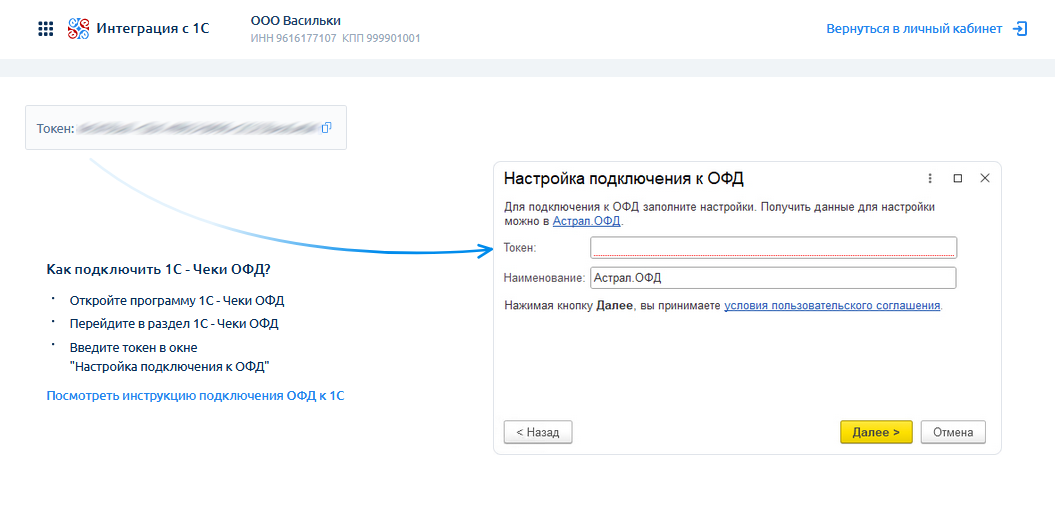Click the Наименование field with Астрал.ОФД
This screenshot has height=518, width=1055.
(x=773, y=278)
